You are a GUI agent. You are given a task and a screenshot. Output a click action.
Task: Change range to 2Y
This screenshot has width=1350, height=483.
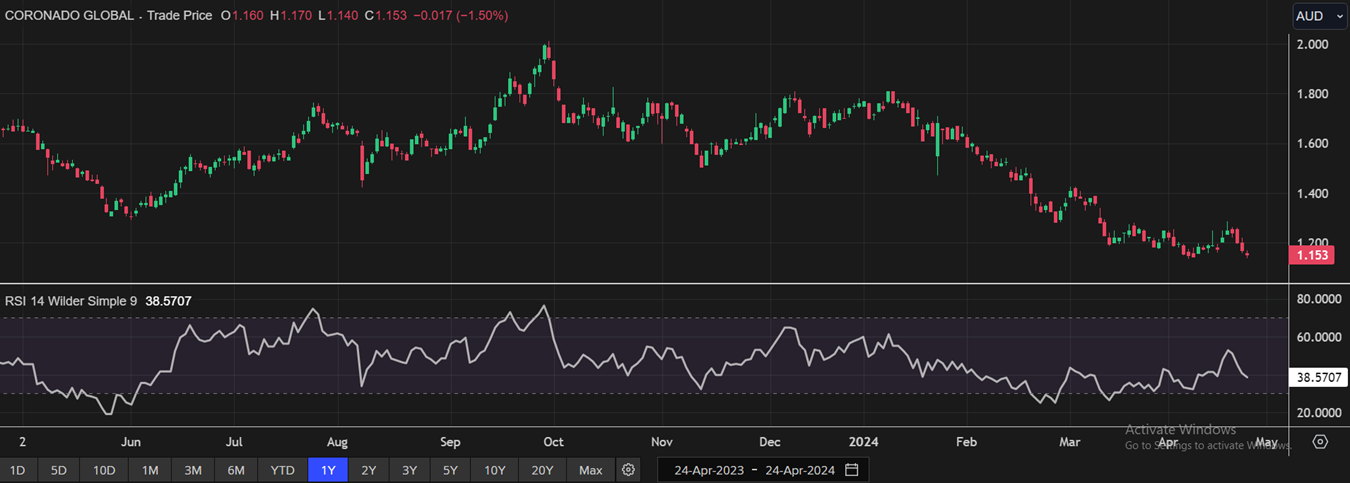[369, 470]
